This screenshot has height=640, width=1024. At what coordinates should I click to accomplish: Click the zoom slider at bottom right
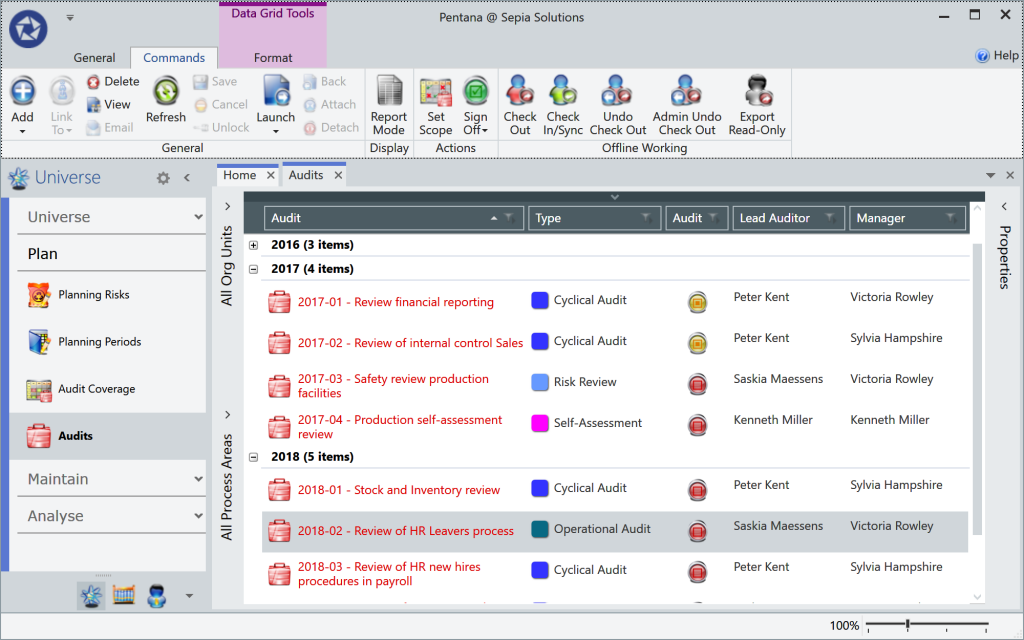(908, 625)
